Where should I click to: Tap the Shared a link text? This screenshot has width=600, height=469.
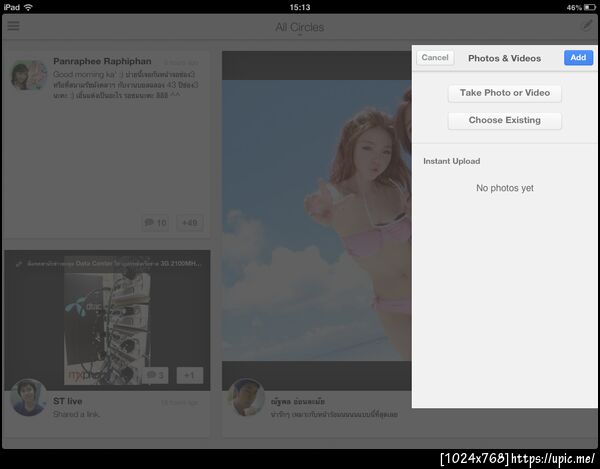[x=77, y=414]
